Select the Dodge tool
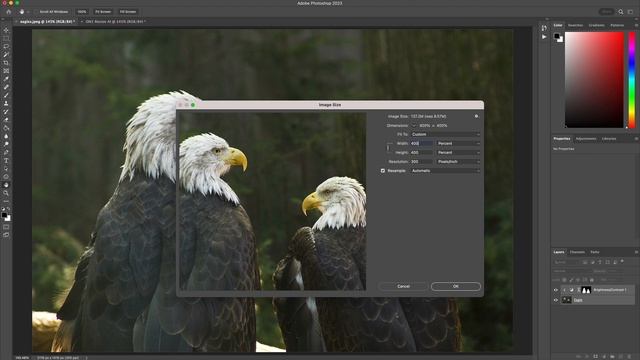Viewport: 640px width, 360px height. [6, 144]
